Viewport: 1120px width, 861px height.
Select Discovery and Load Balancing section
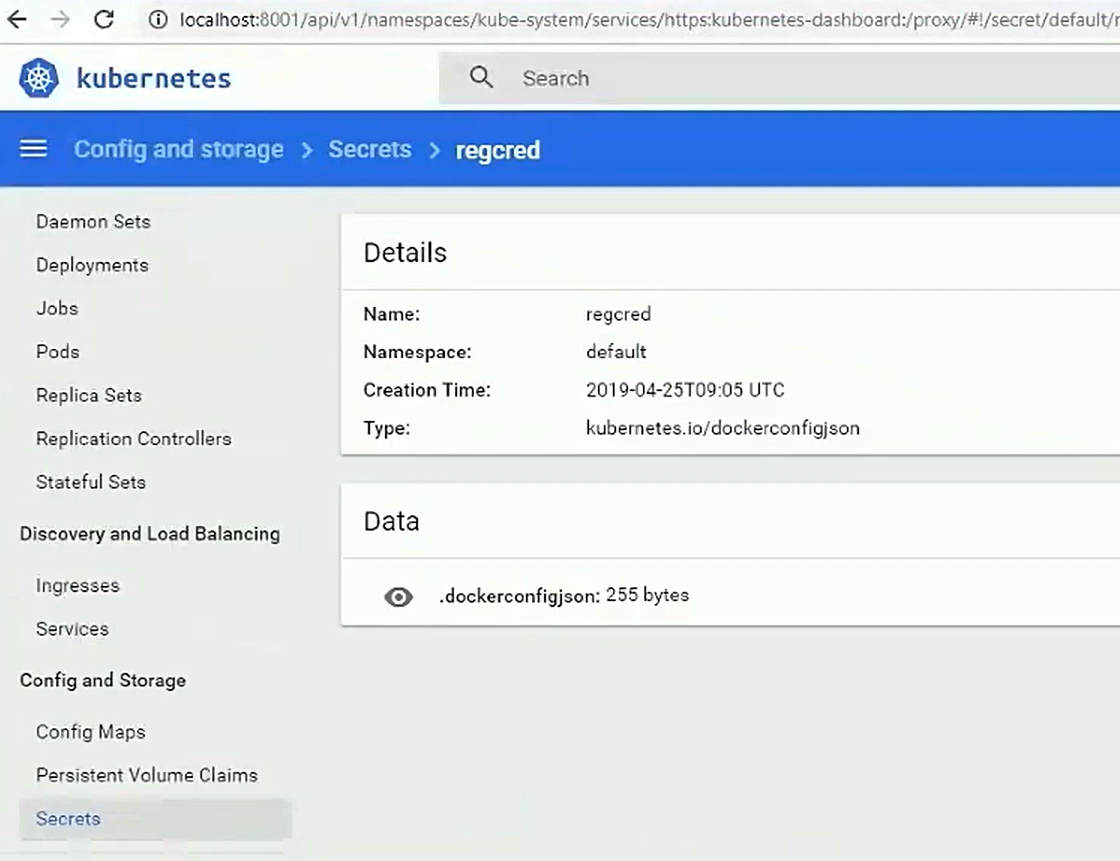tap(150, 534)
